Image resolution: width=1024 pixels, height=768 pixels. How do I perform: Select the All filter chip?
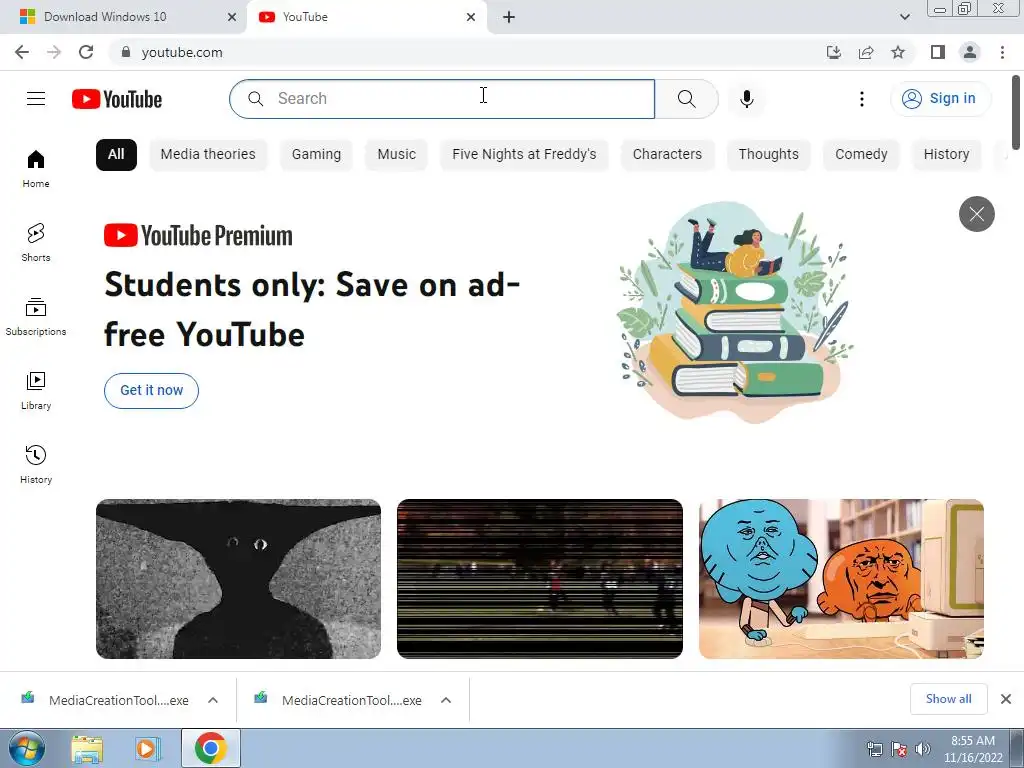pos(116,154)
